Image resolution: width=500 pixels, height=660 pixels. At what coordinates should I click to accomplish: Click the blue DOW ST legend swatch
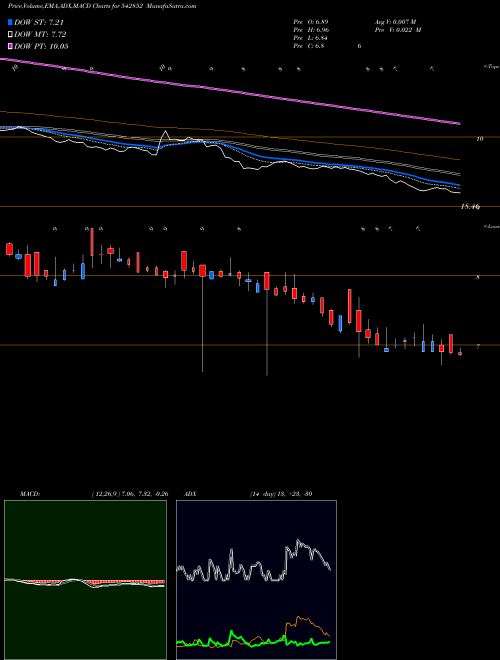click(x=10, y=22)
